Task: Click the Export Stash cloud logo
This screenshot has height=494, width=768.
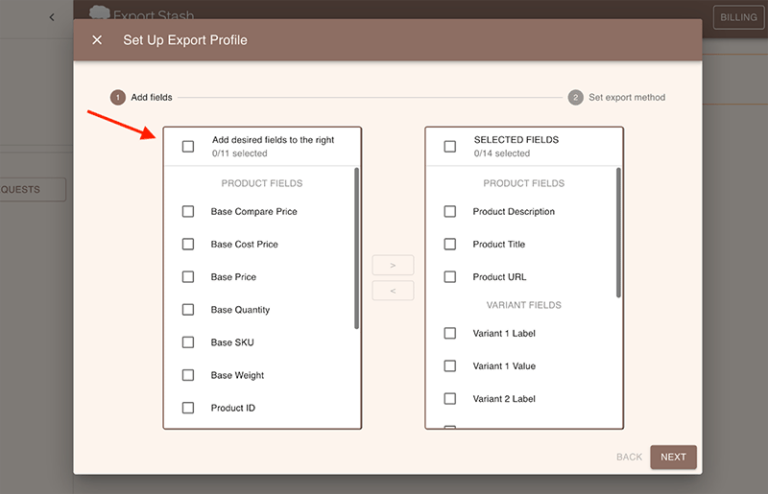Action: pyautogui.click(x=99, y=14)
